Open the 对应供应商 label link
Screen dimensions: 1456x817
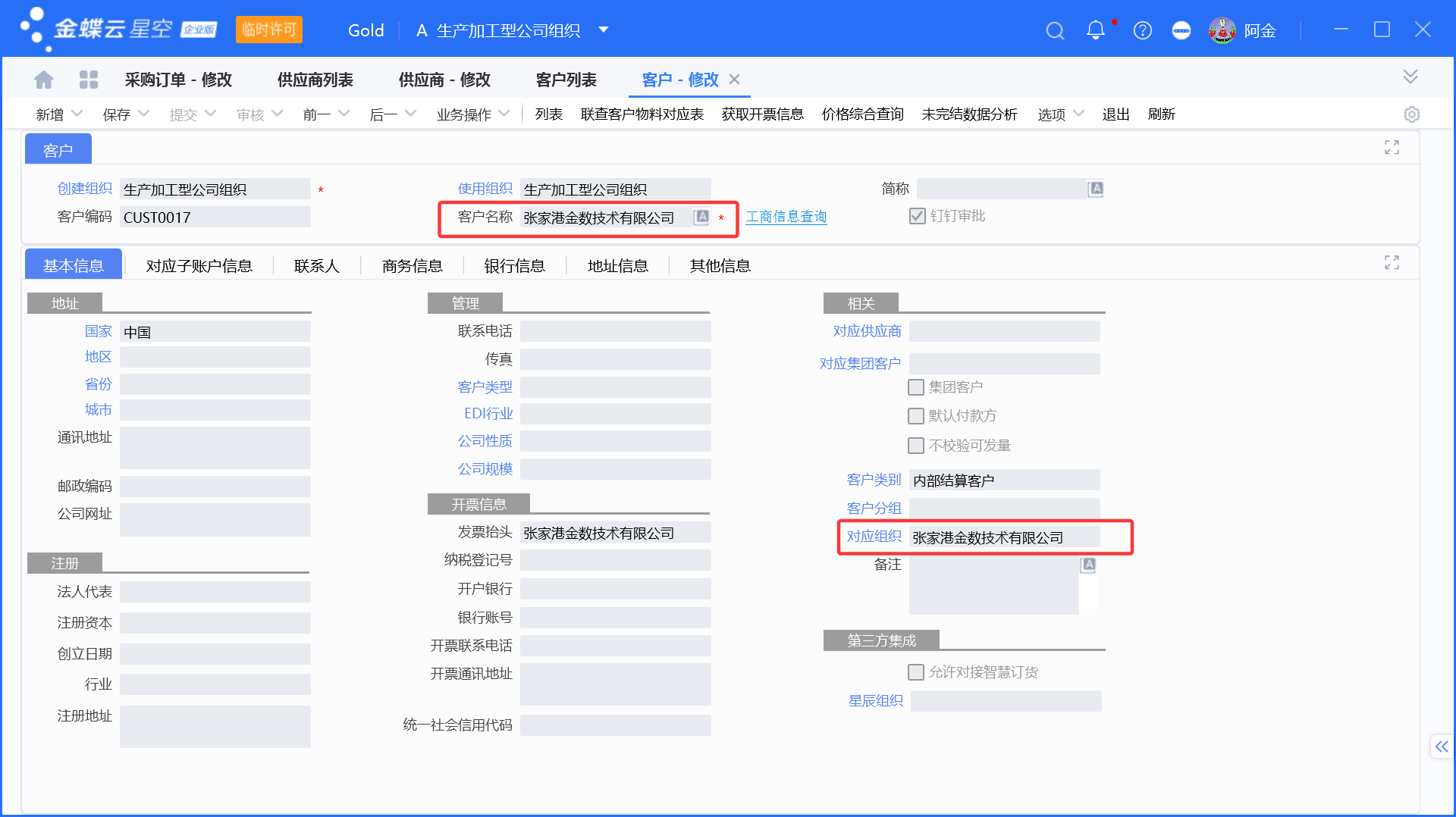pyautogui.click(x=868, y=331)
